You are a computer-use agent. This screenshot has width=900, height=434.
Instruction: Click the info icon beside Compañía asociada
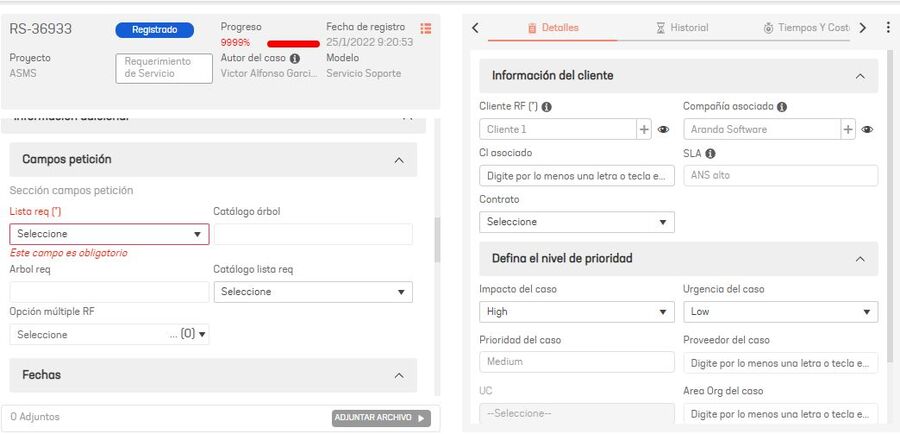782,107
